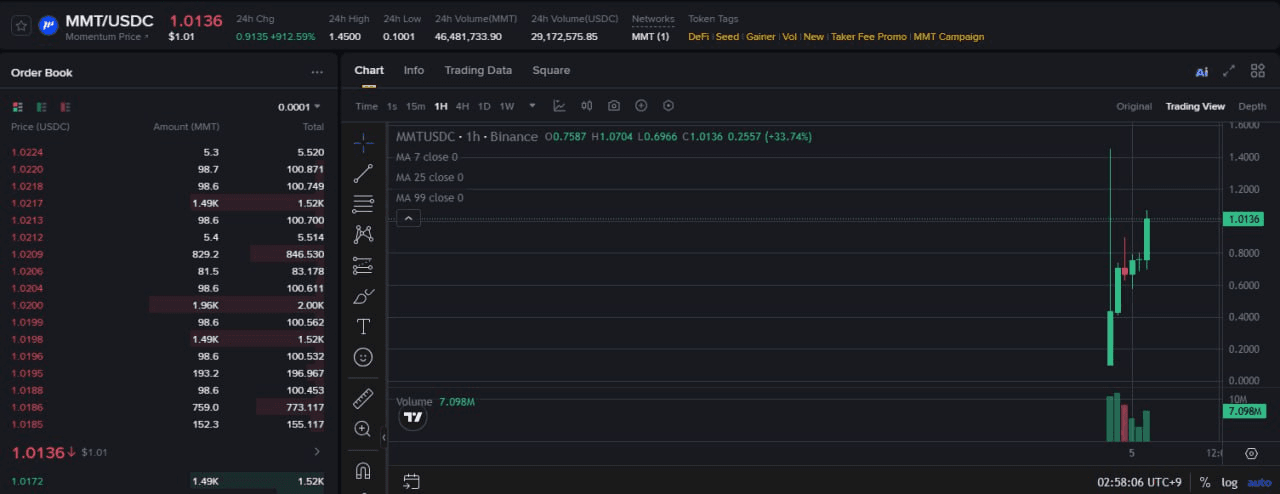
Task: Select the 15m interval
Action: click(415, 106)
